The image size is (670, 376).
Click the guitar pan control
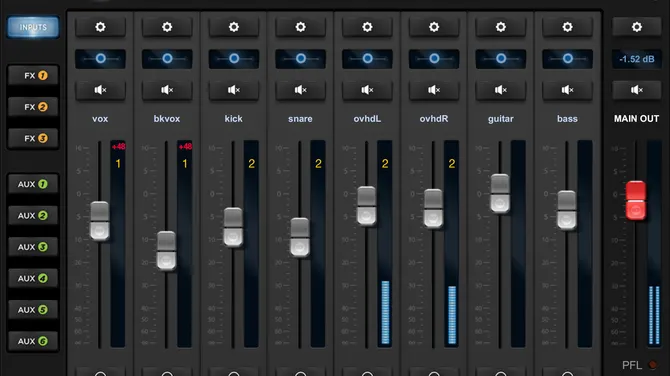(500, 59)
